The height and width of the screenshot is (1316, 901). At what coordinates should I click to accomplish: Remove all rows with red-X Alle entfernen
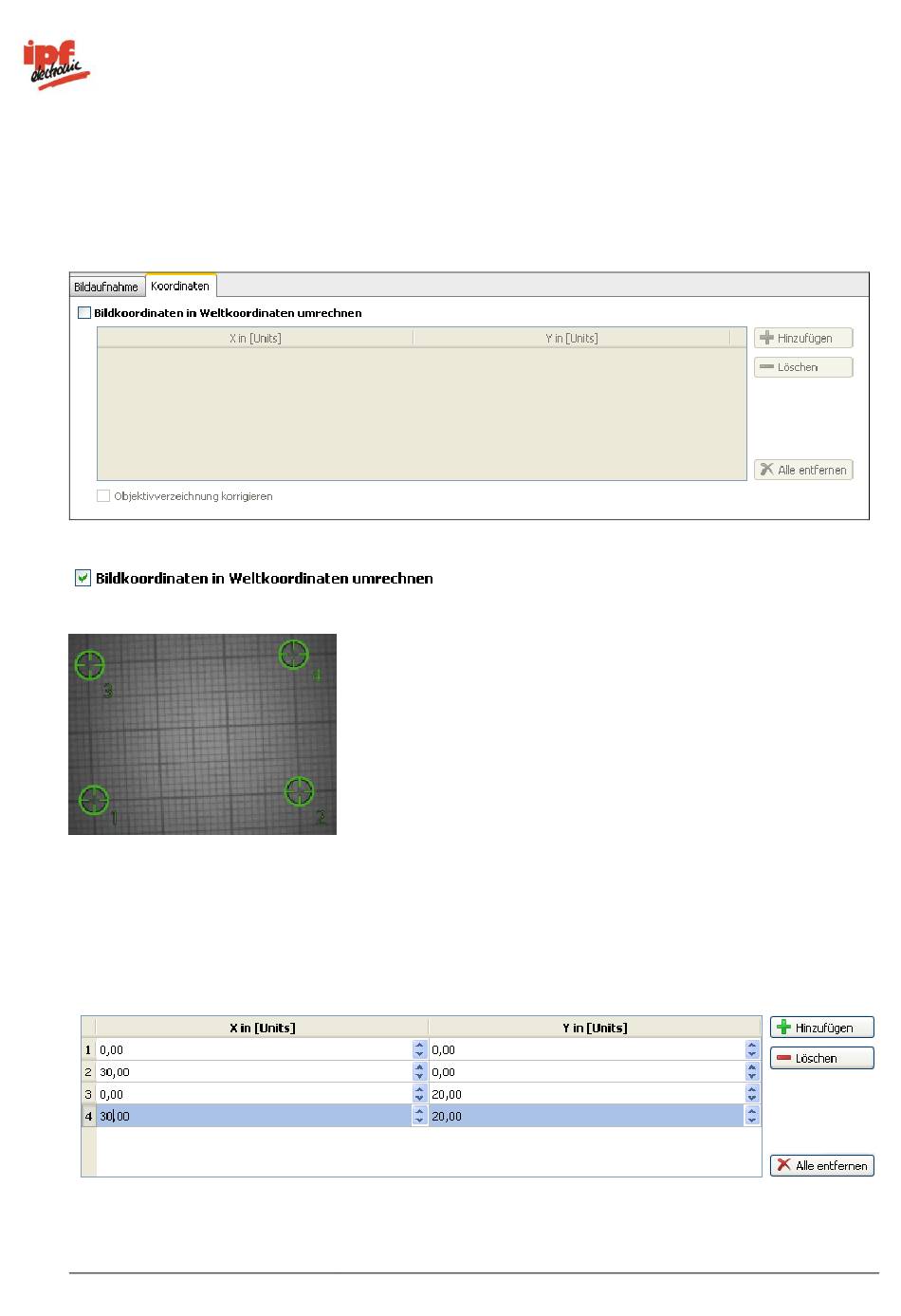coord(821,1165)
